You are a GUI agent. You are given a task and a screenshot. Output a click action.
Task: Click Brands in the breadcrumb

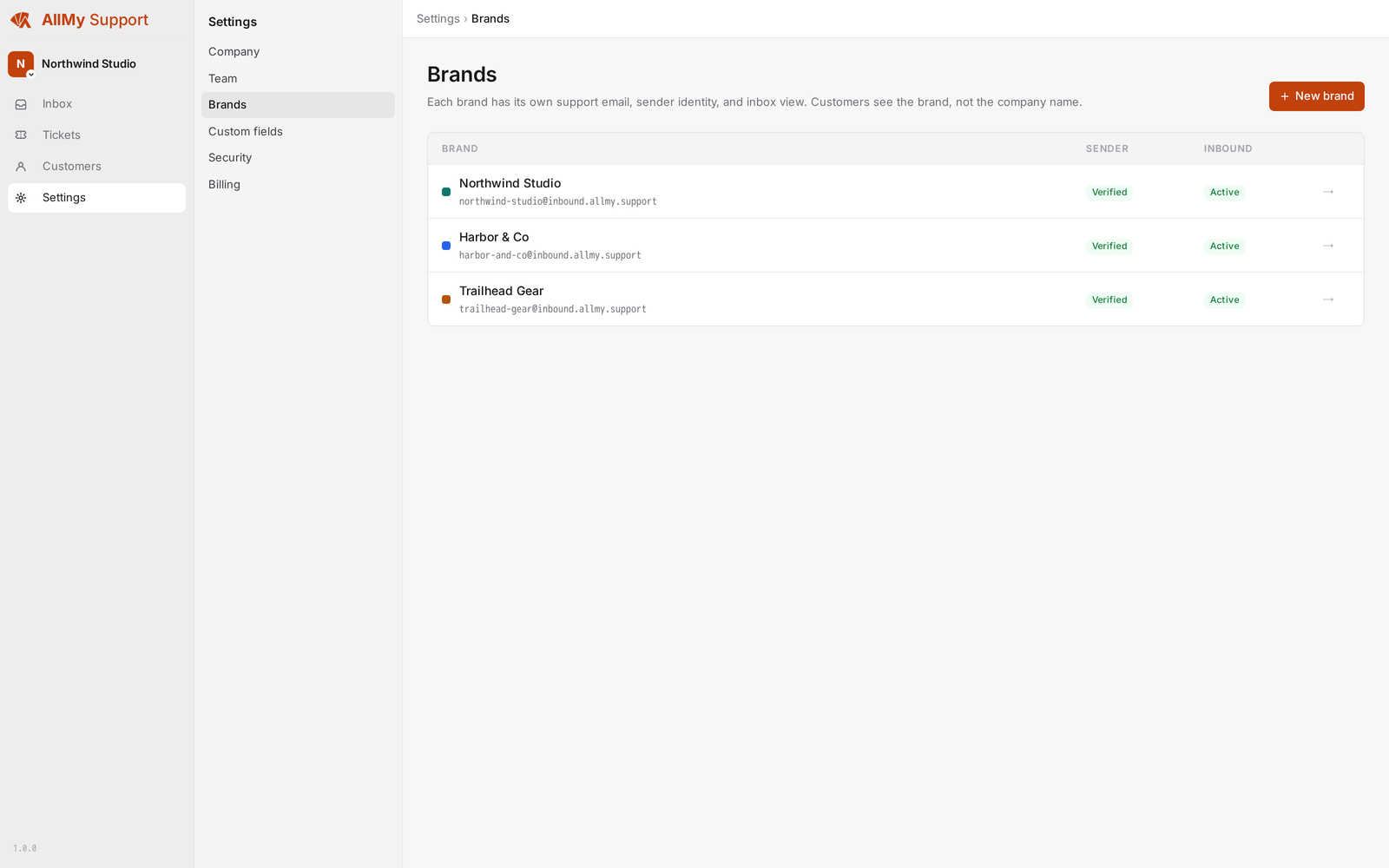[x=490, y=19]
